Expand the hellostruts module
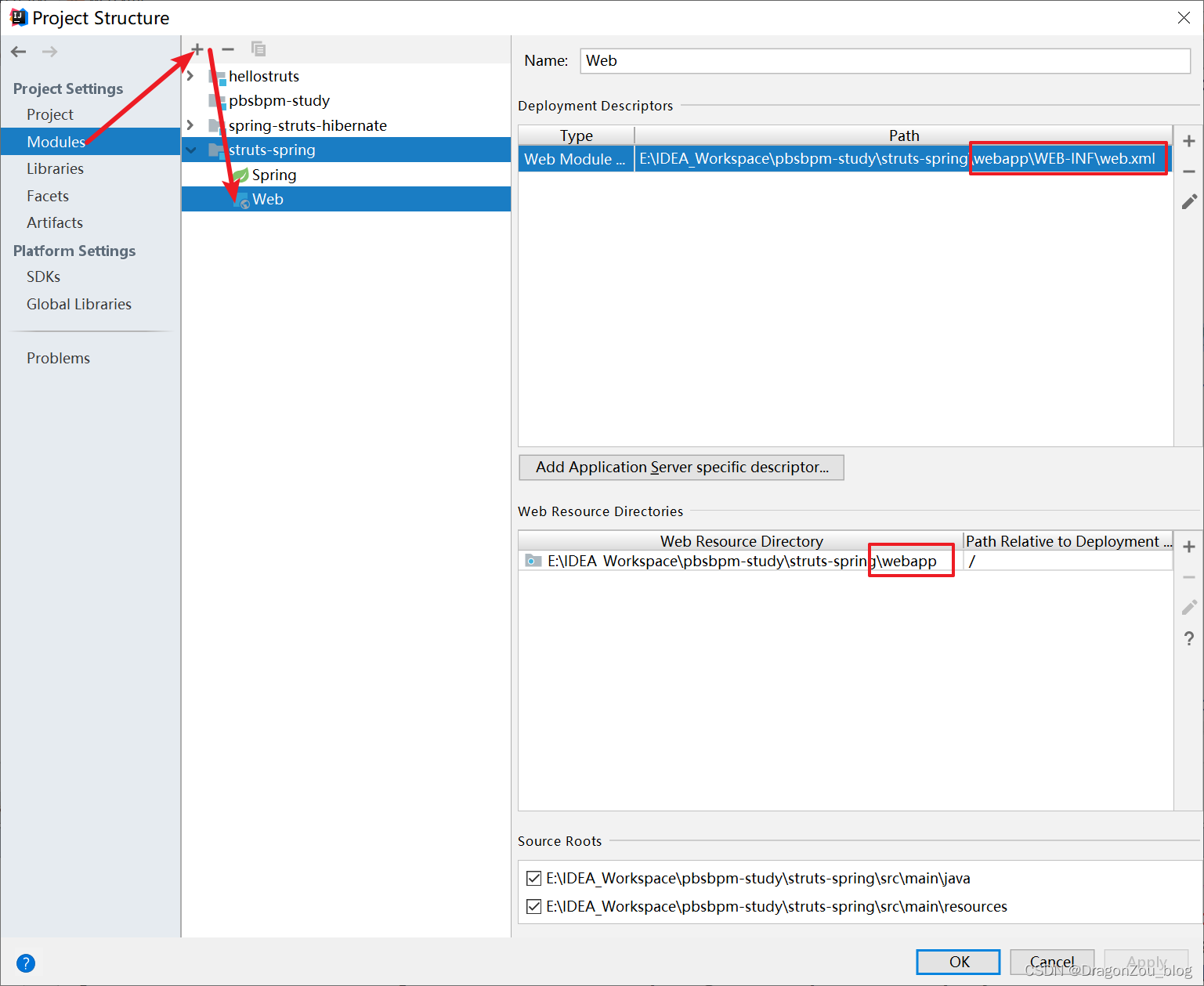1204x986 pixels. [x=190, y=76]
